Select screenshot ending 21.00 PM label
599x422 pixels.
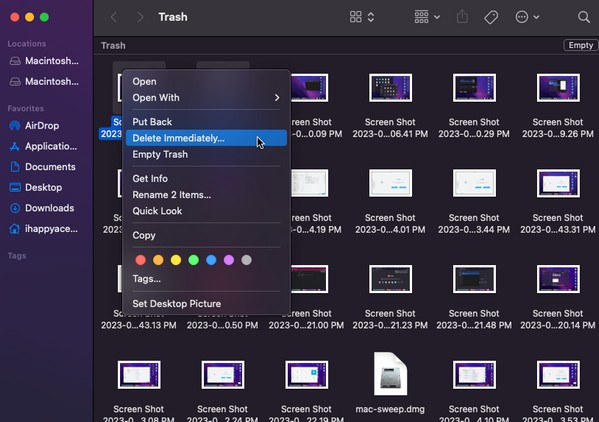(306, 325)
